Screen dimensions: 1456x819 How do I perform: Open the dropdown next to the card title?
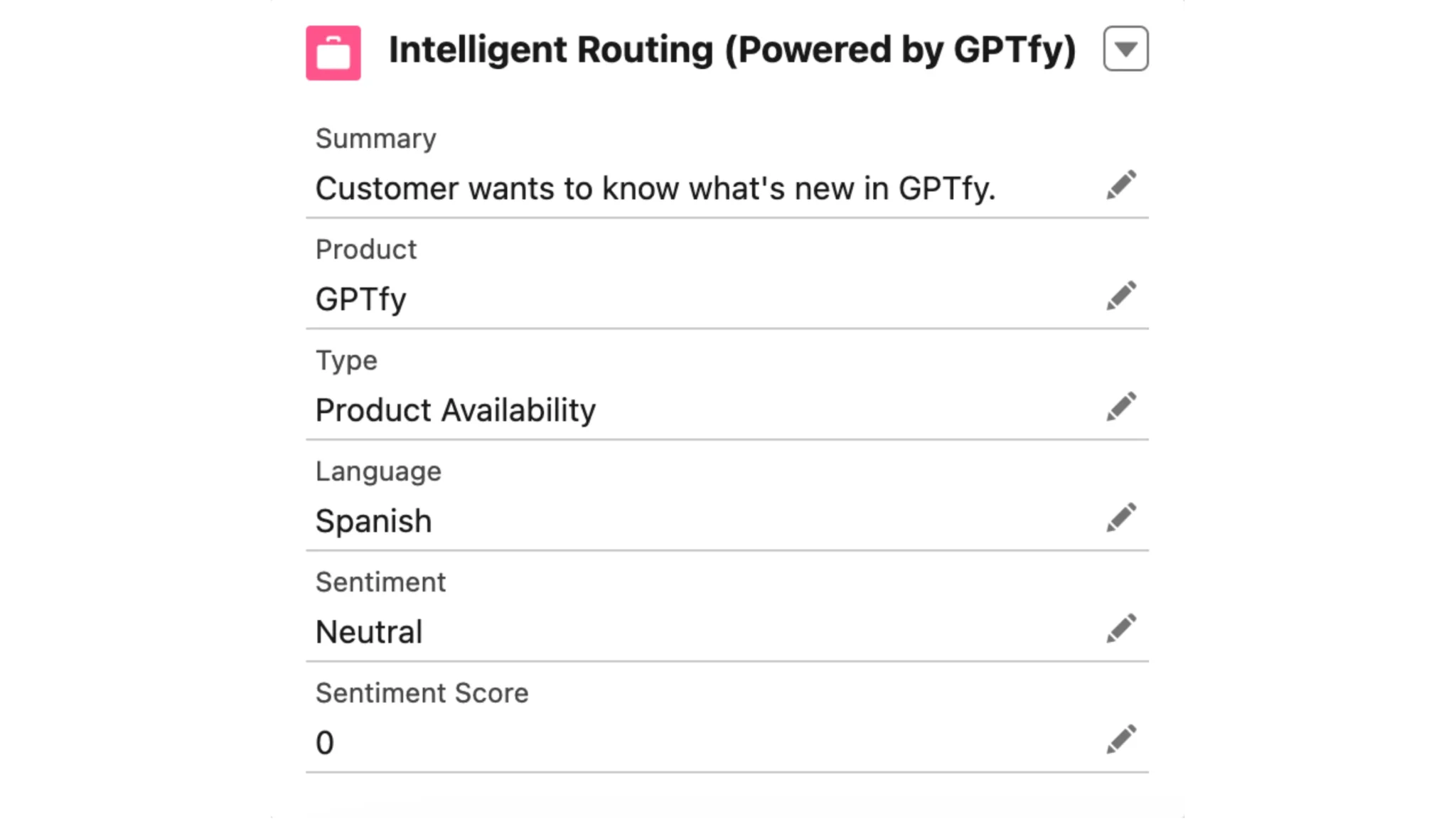click(x=1125, y=48)
